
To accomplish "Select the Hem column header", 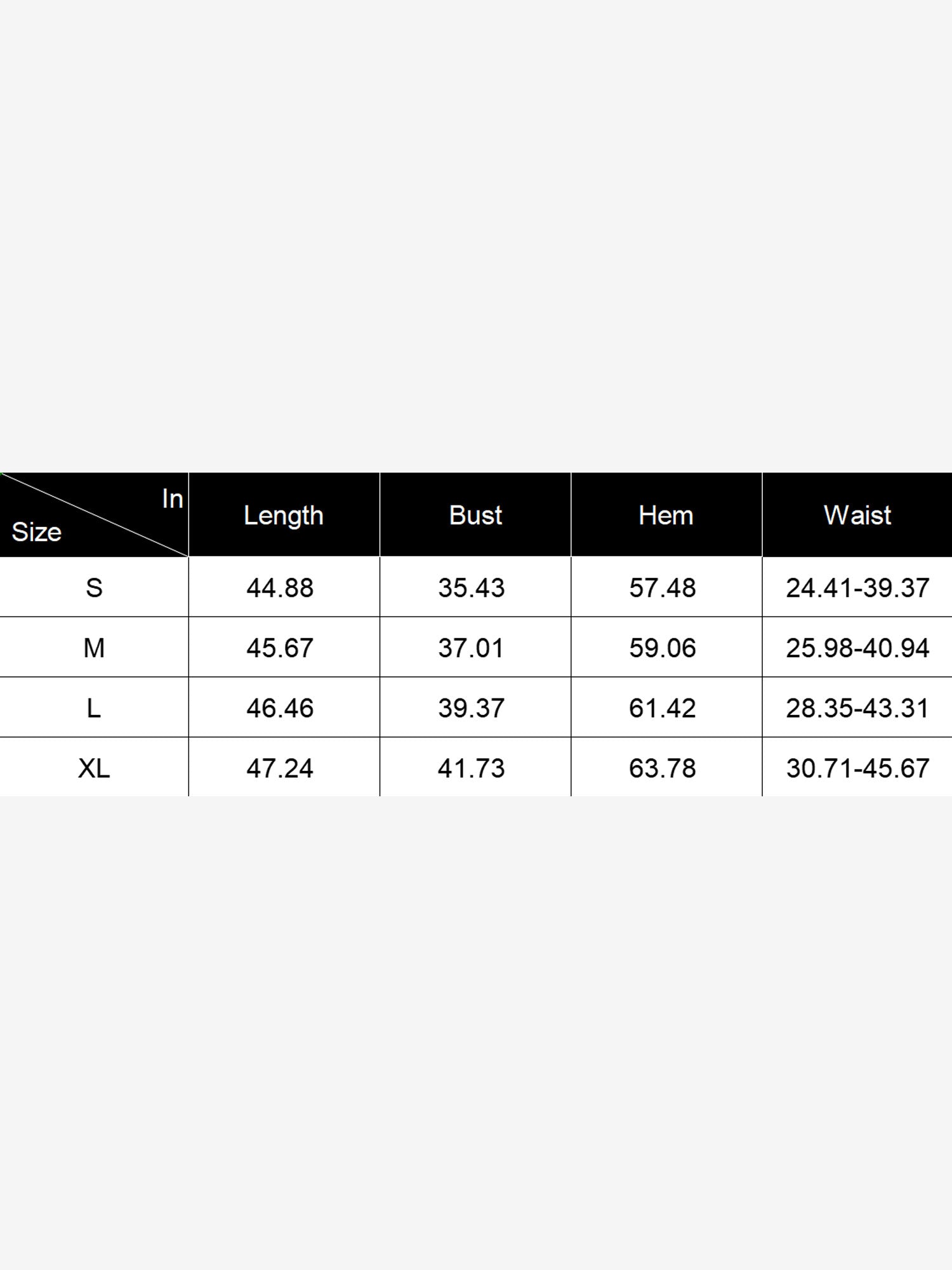I will (666, 515).
